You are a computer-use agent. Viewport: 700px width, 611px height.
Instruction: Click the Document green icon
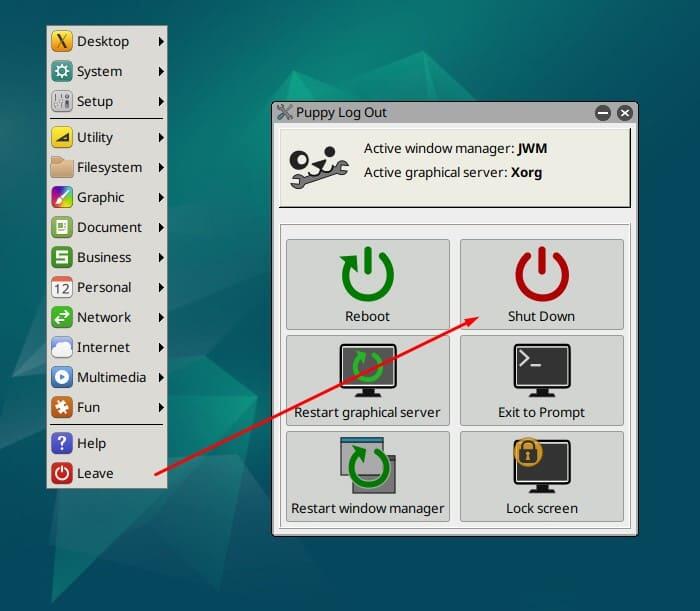[x=62, y=227]
